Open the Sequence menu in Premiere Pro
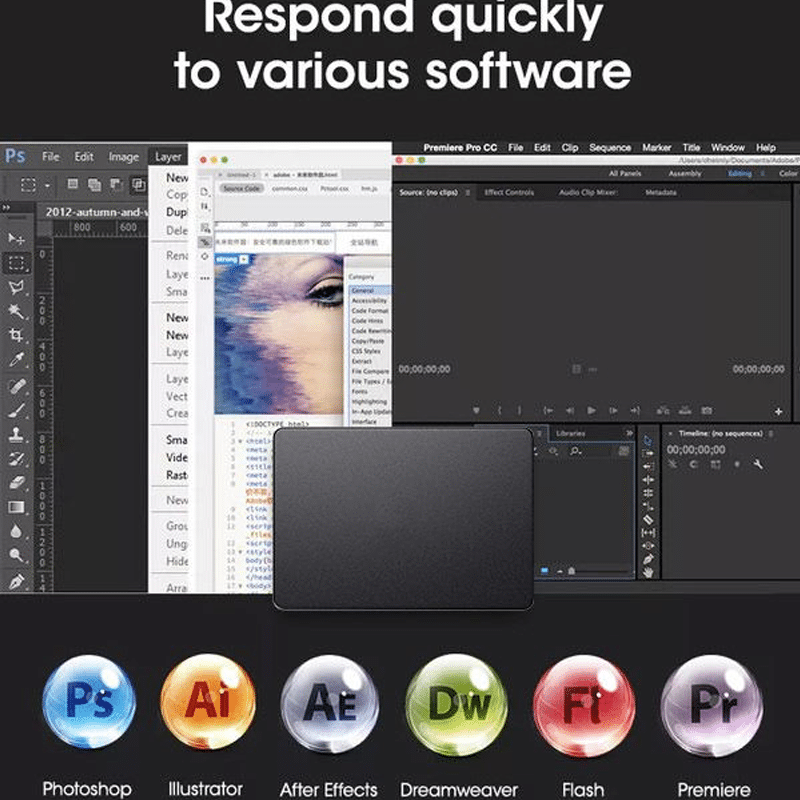The image size is (800, 800). [x=610, y=147]
